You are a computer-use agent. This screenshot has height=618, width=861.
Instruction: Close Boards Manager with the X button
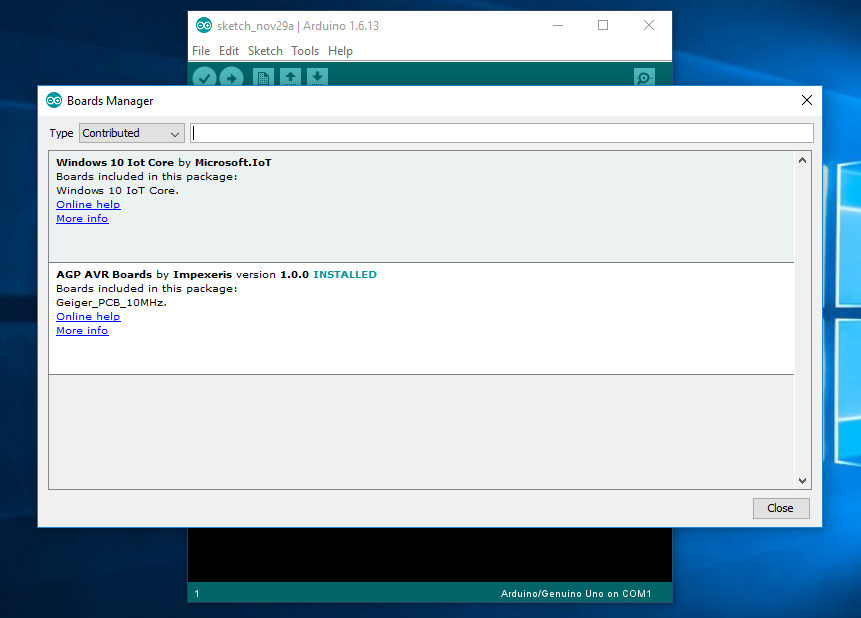click(807, 100)
